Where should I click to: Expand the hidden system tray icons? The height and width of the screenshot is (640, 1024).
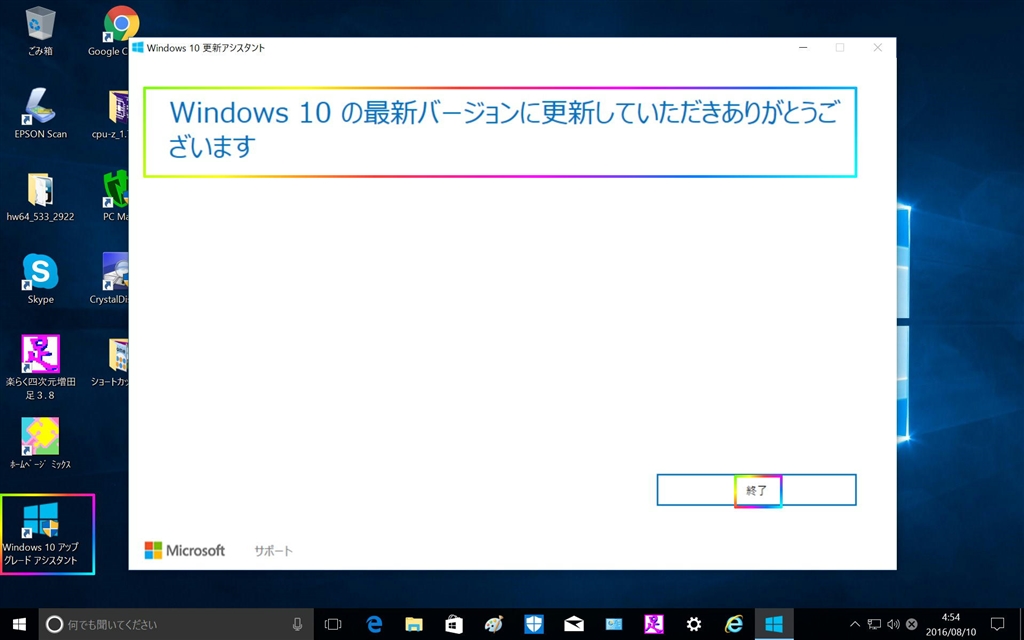pyautogui.click(x=855, y=624)
